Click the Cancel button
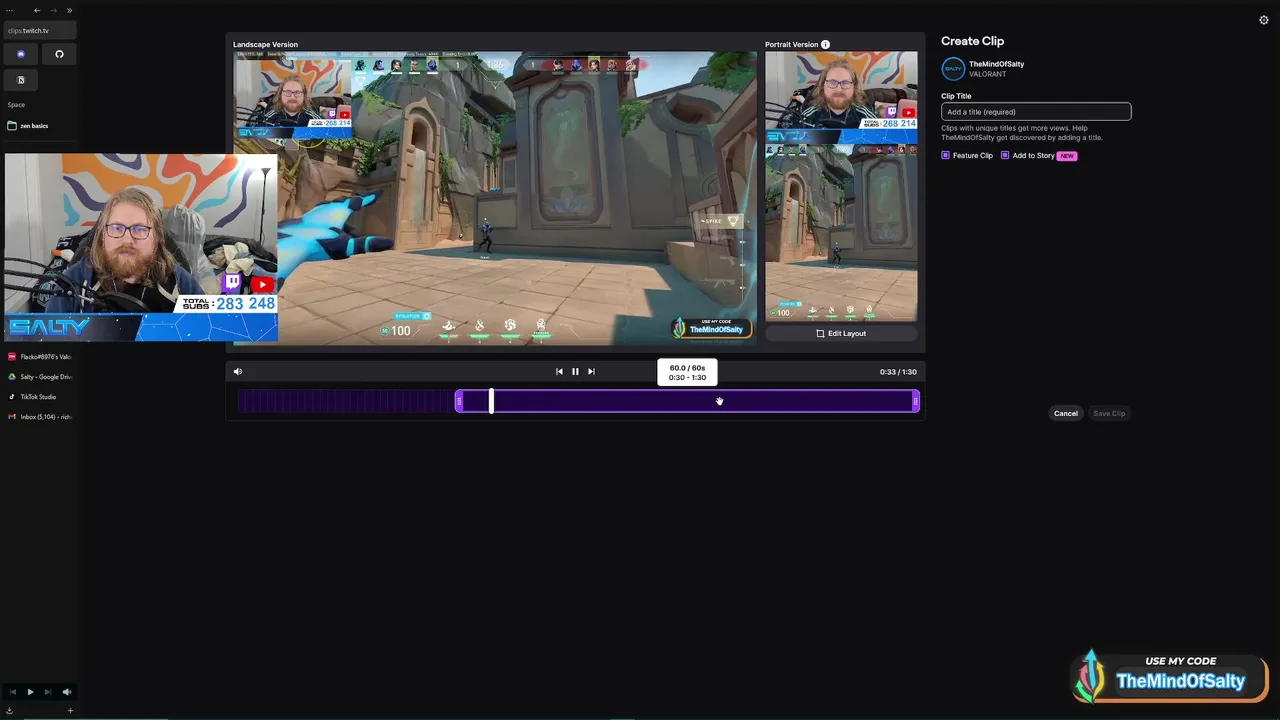This screenshot has width=1280, height=720. [x=1066, y=414]
